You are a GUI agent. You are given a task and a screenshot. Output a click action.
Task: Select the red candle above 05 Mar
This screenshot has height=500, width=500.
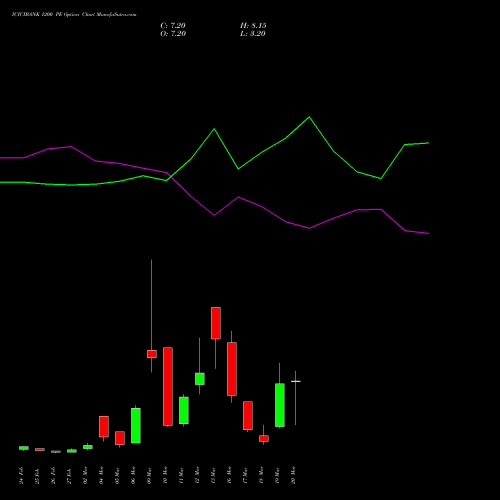120,438
